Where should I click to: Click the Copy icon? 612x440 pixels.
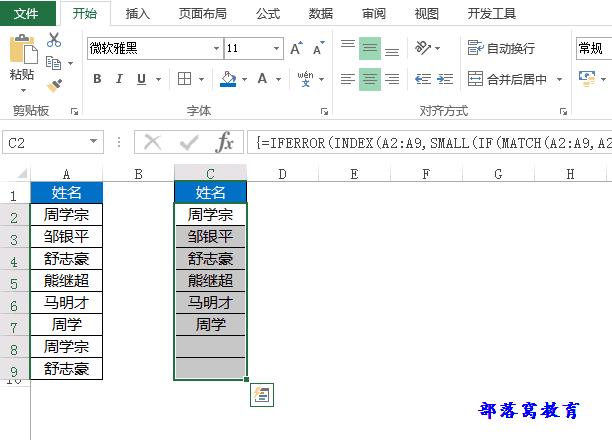(53, 63)
